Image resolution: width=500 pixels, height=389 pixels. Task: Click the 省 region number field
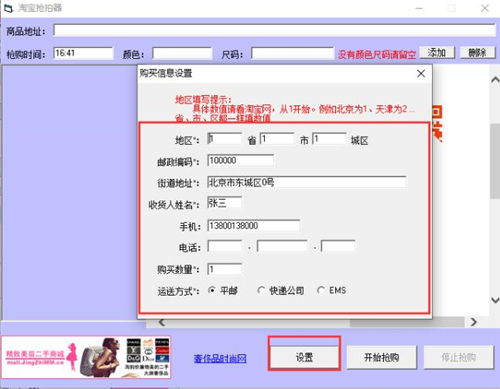click(225, 138)
